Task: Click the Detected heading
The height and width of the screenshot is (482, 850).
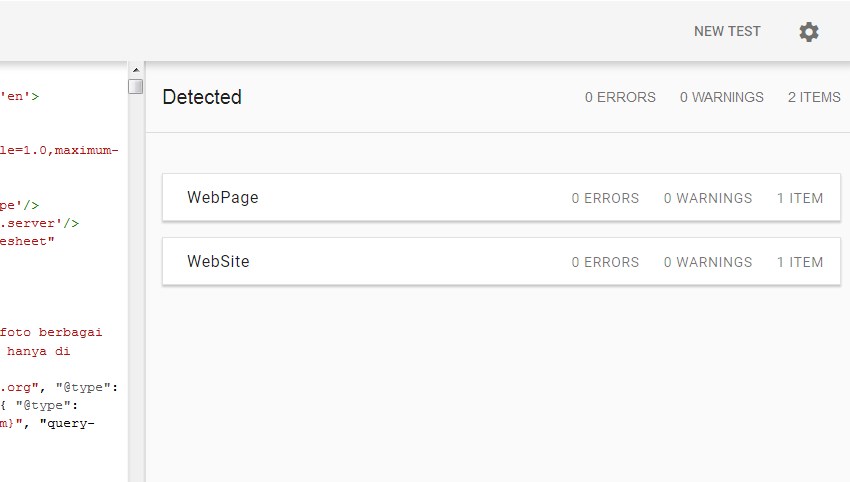Action: [202, 97]
